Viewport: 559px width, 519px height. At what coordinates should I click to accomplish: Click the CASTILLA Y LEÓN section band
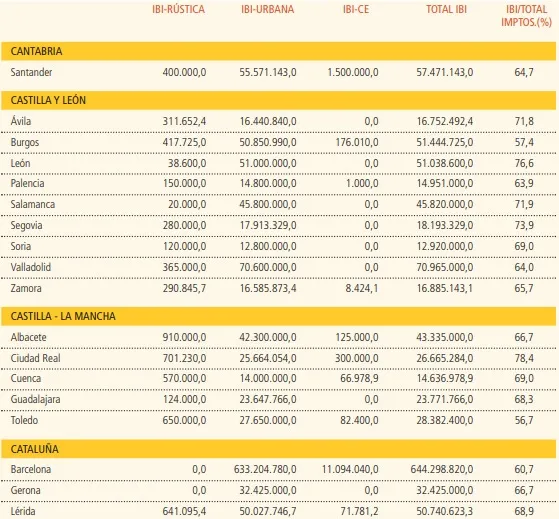point(278,100)
